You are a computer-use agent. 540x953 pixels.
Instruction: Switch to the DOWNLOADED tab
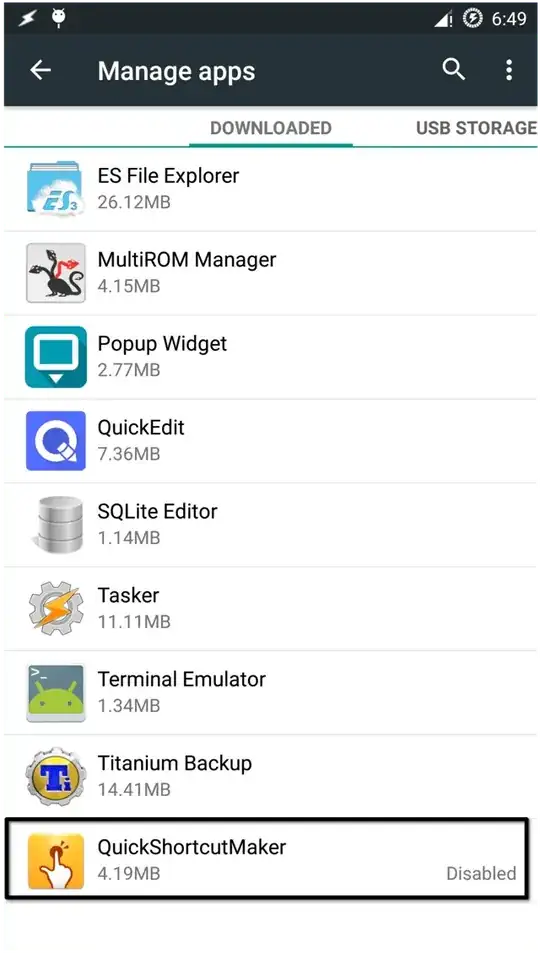click(x=271, y=128)
